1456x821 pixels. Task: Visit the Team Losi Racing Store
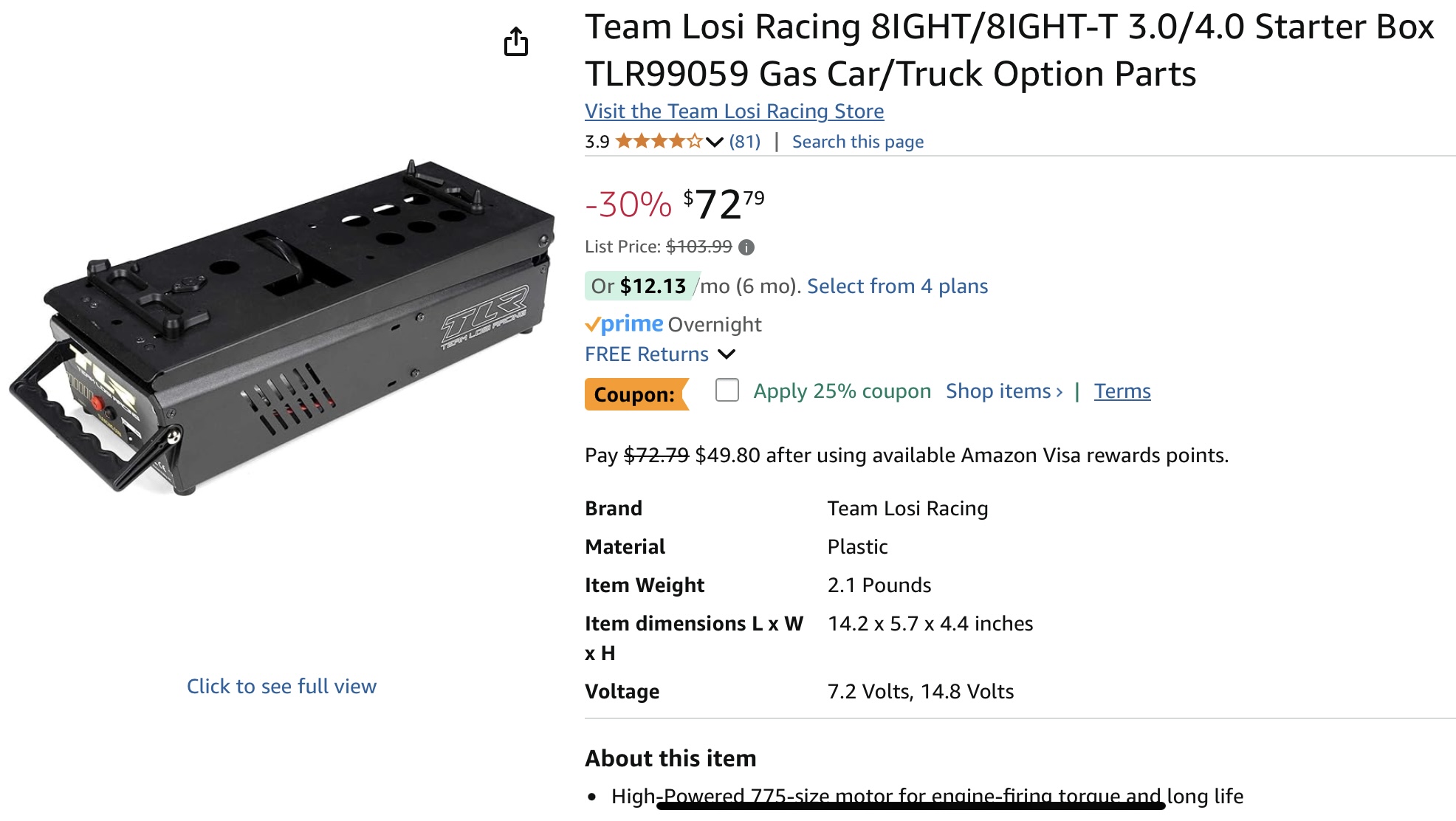(734, 111)
